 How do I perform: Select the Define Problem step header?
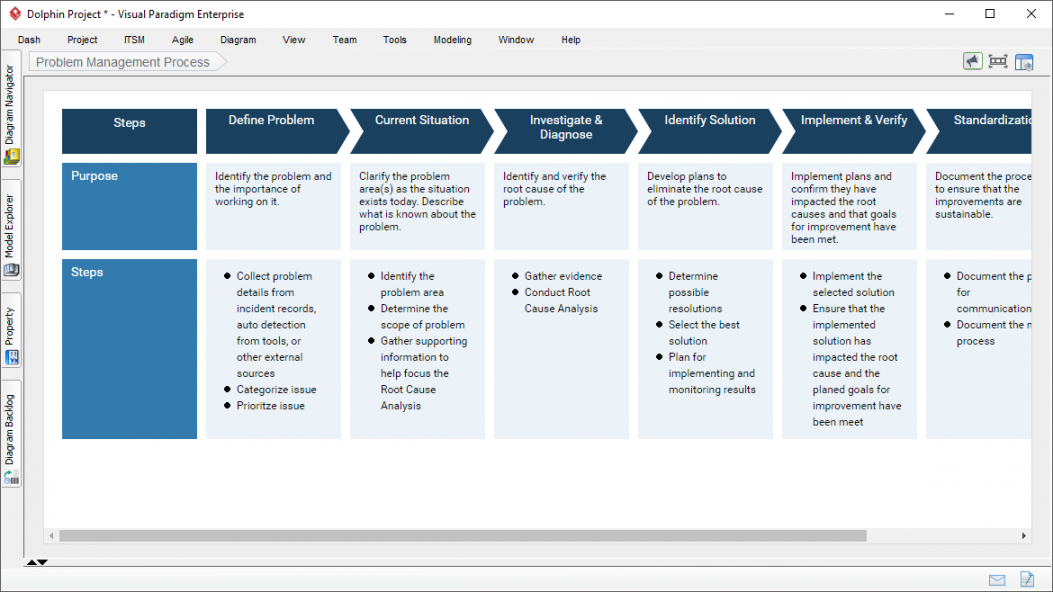tap(271, 121)
